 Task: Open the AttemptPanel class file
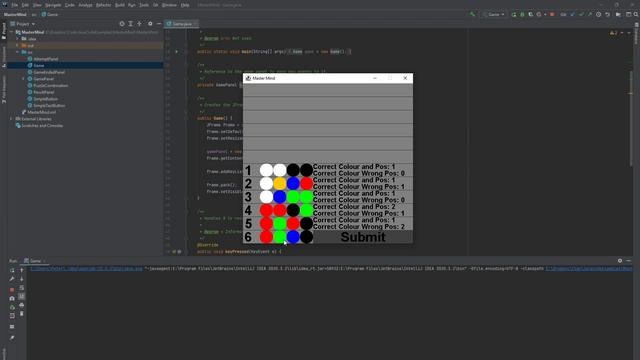(x=45, y=59)
